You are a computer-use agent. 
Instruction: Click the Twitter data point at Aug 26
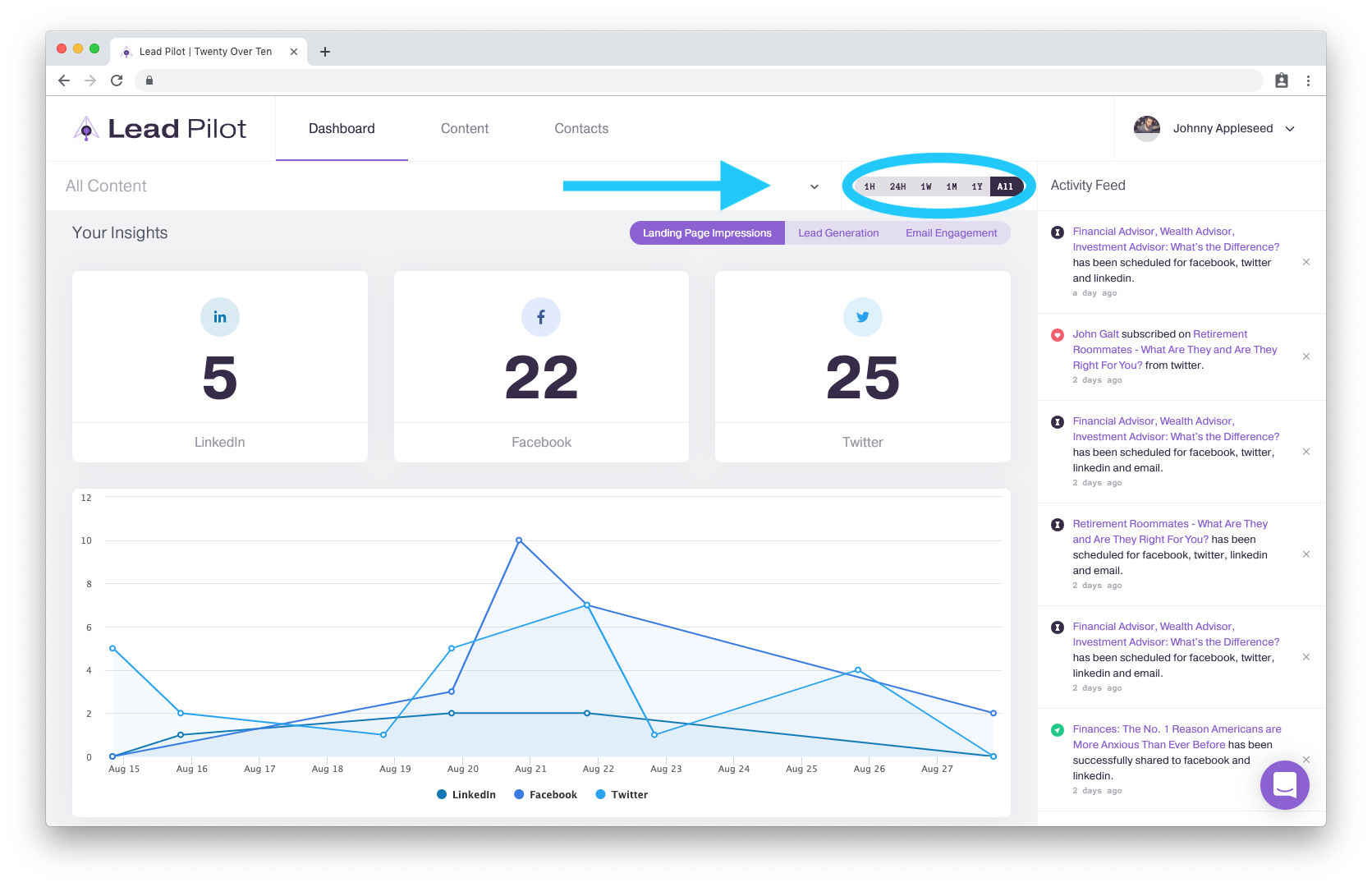coord(858,670)
